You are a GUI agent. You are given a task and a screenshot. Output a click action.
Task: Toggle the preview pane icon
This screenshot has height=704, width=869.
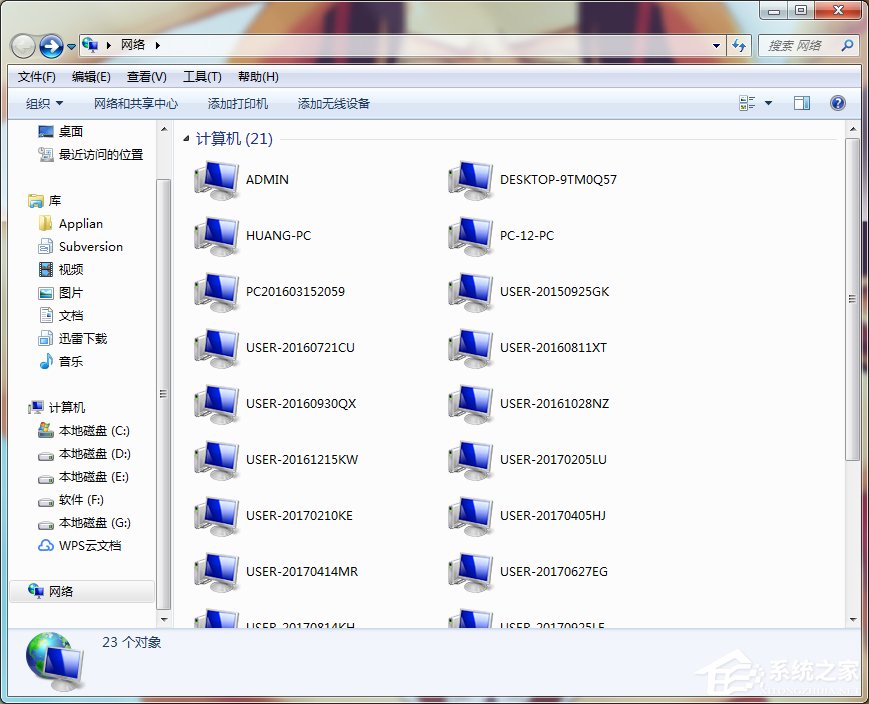pos(801,103)
